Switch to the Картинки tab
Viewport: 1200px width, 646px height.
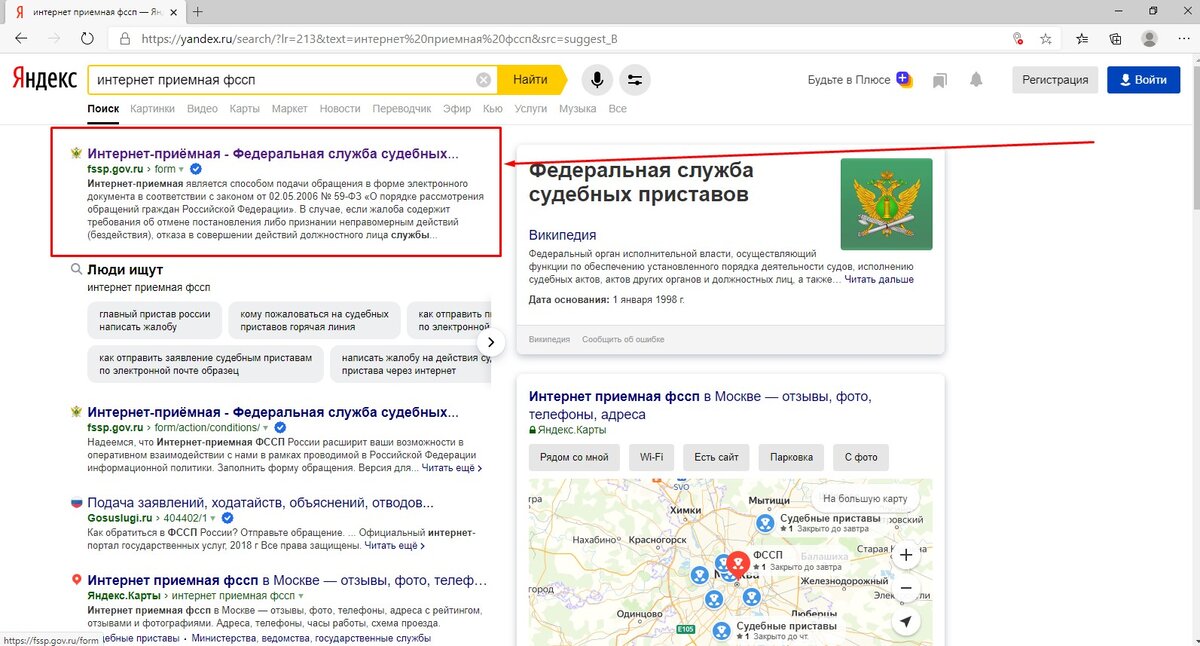click(152, 108)
